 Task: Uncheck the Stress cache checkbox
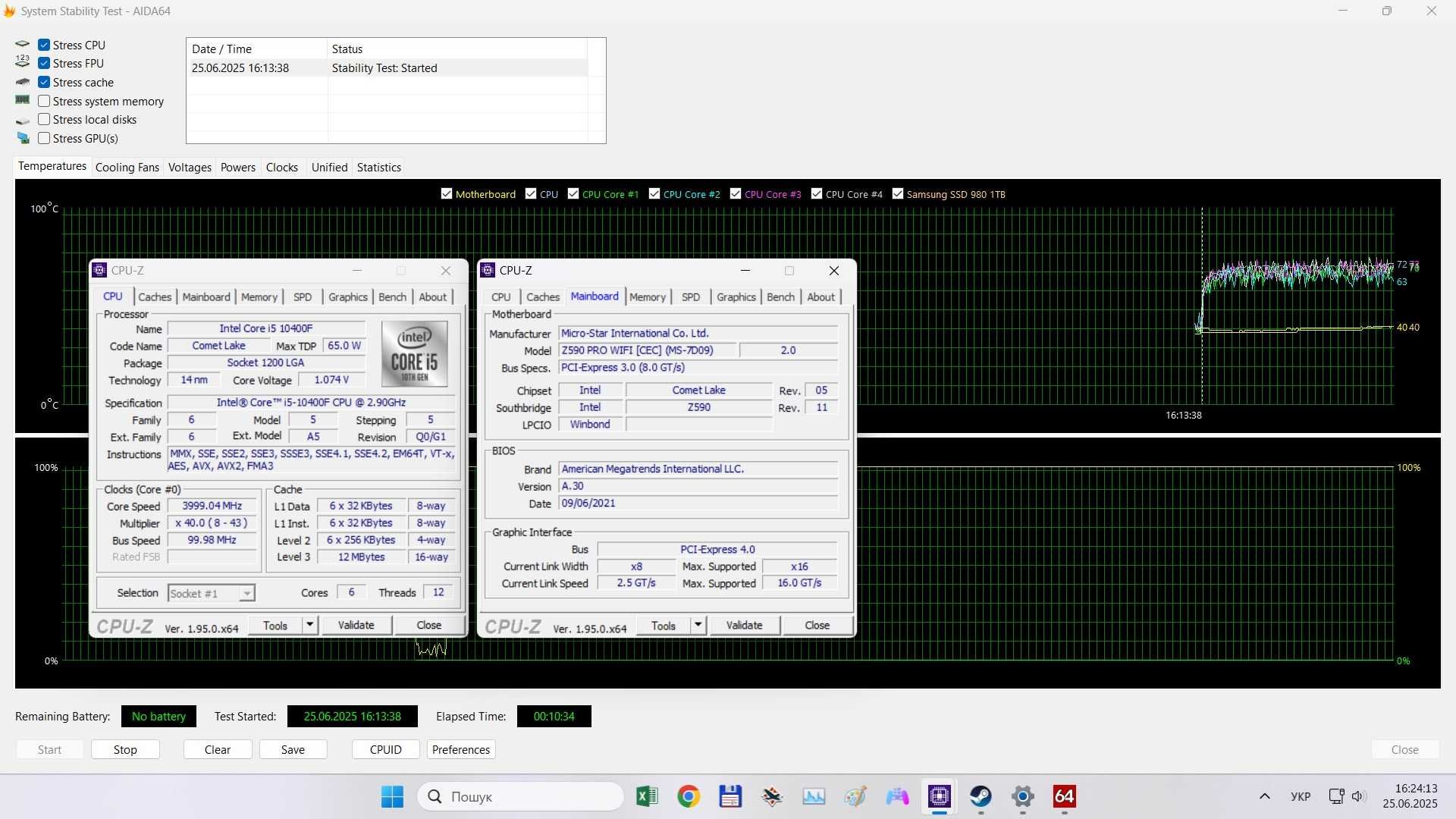44,82
